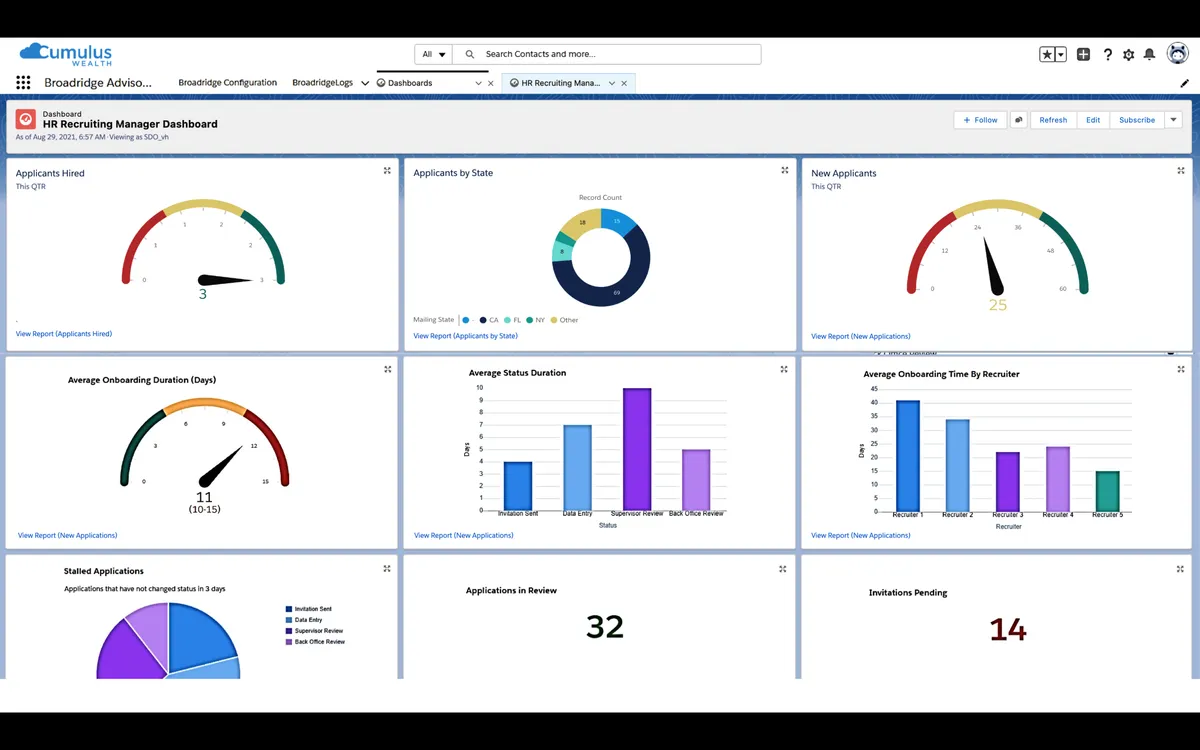The image size is (1200, 750).
Task: Open View Report (Applicants by State) link
Action: coord(466,336)
